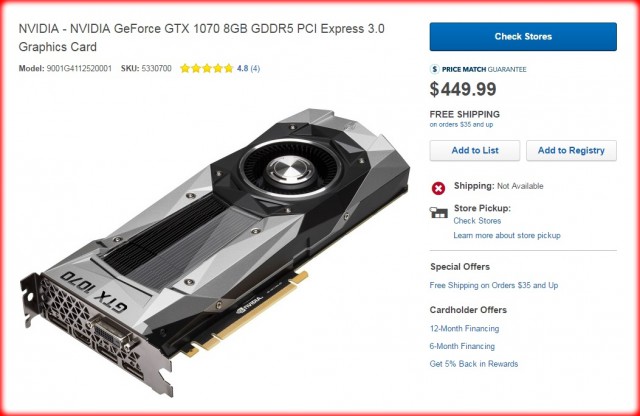Click the Add to Registry button
Image resolution: width=640 pixels, height=416 pixels.
[571, 150]
